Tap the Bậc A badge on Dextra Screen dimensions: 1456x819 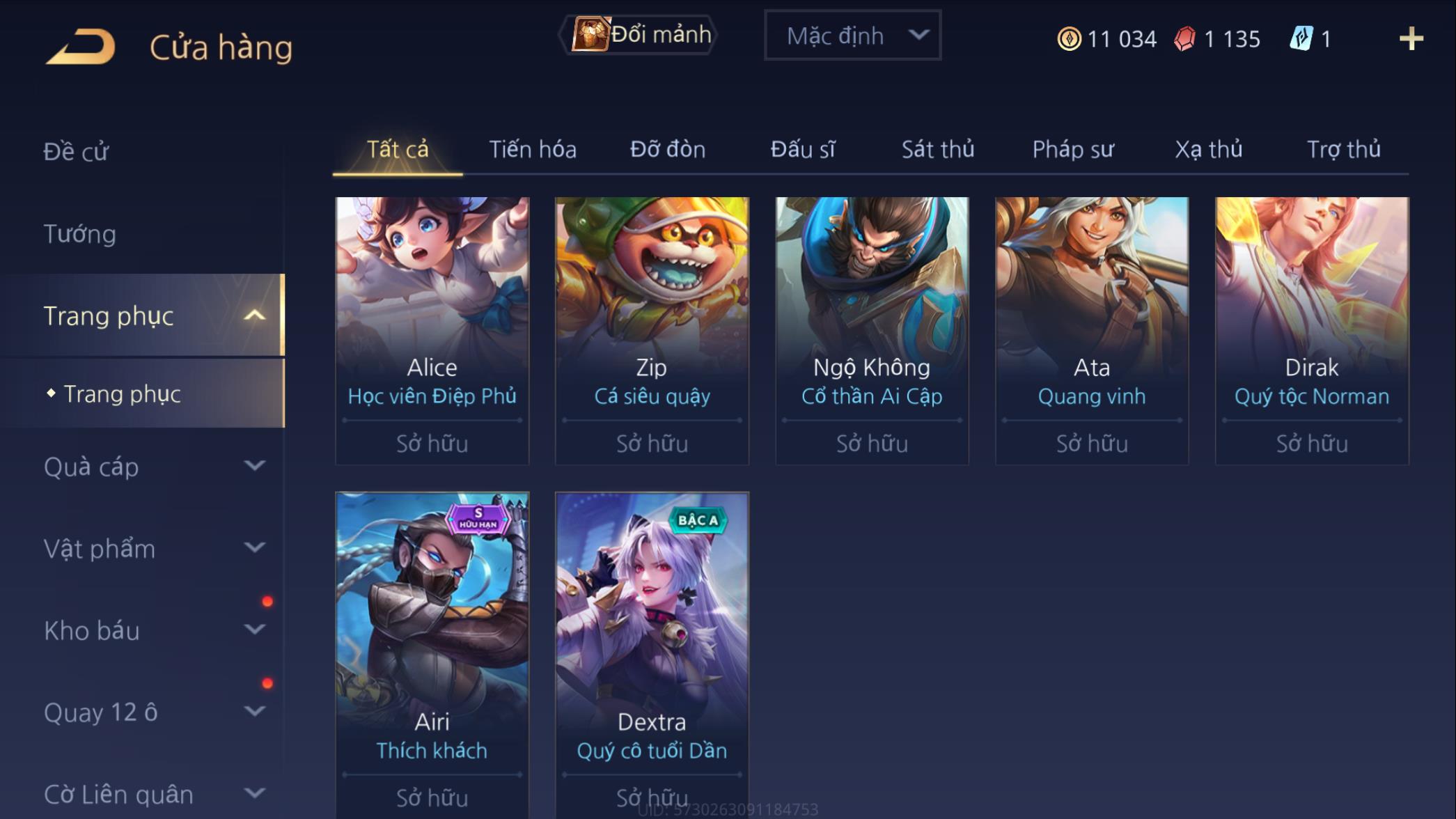point(698,520)
